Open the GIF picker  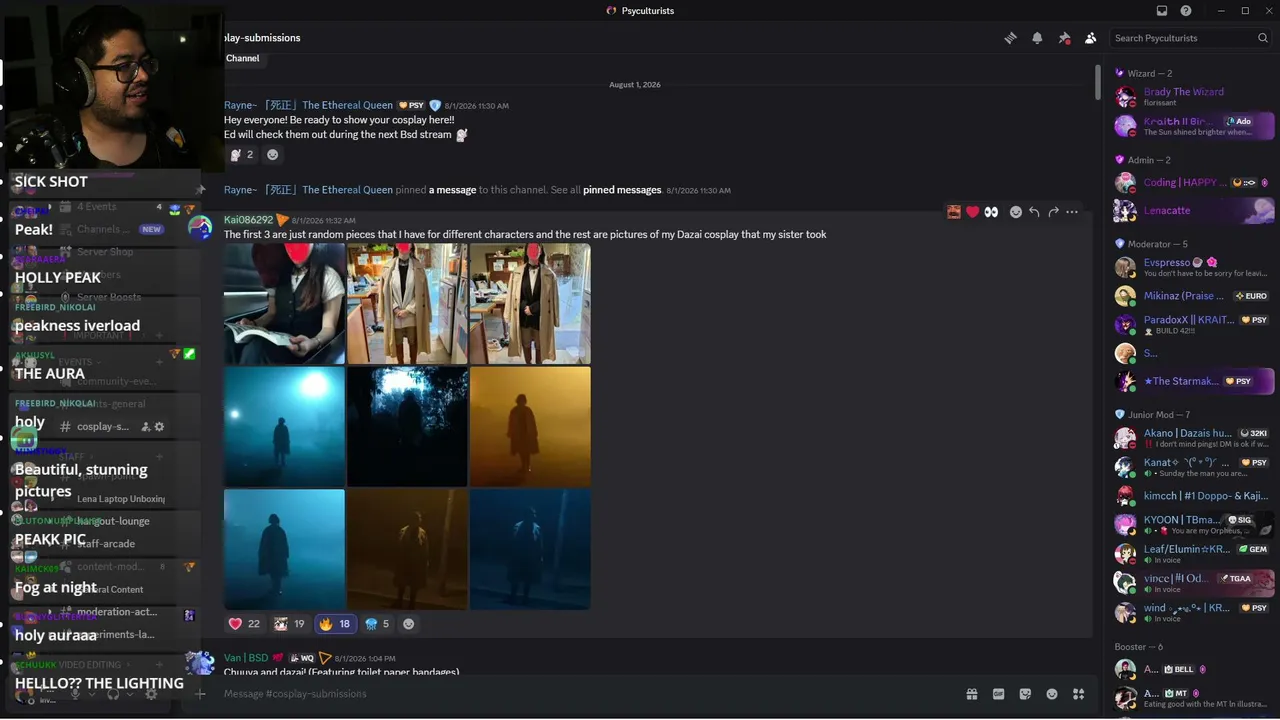click(998, 694)
